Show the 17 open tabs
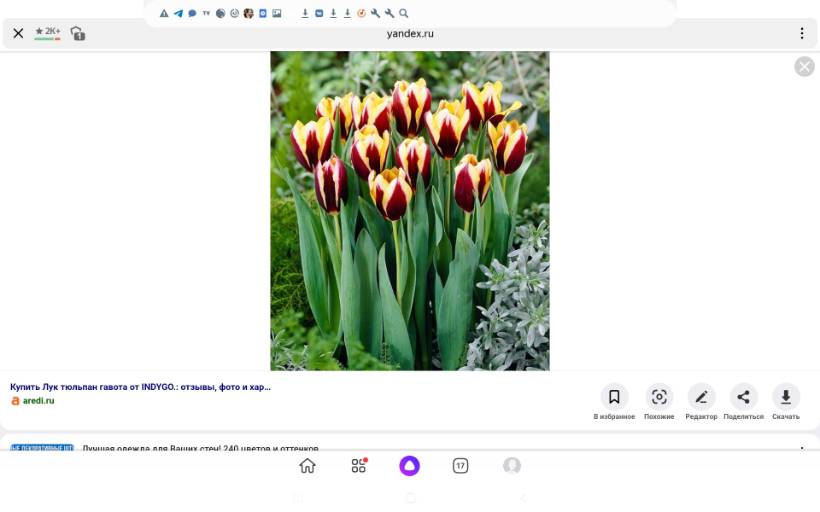The image size is (820, 512). 460,466
